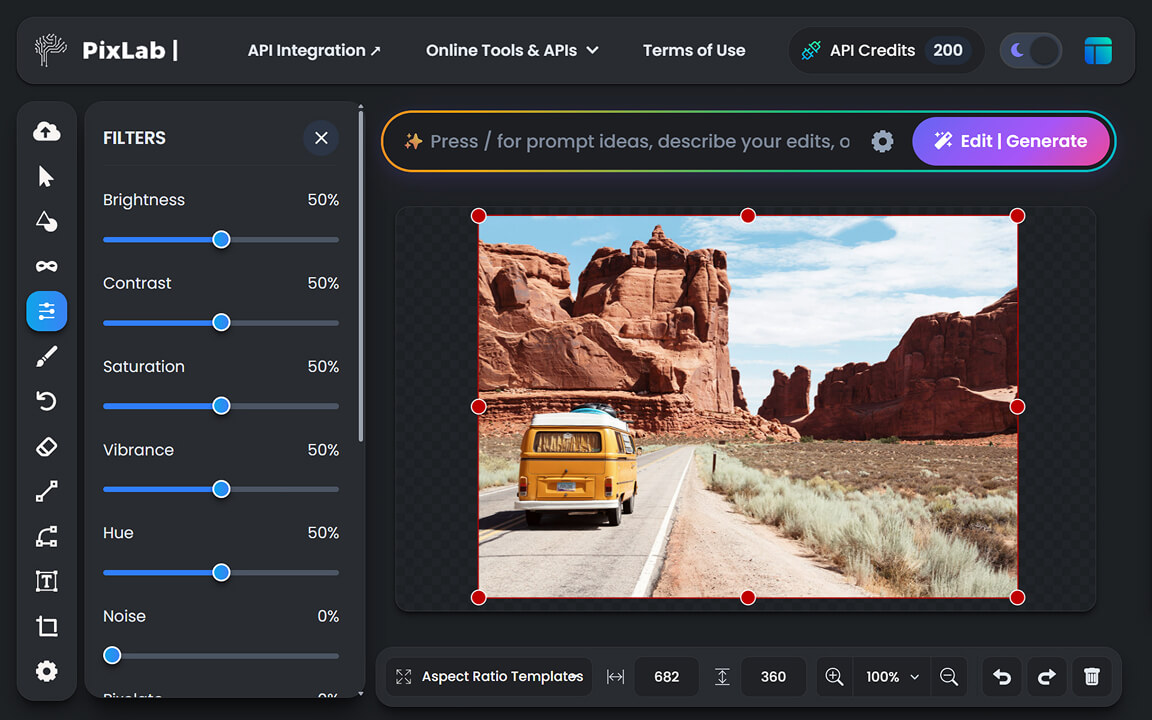This screenshot has width=1152, height=720.
Task: Select the pointer/move tool
Action: (x=46, y=175)
